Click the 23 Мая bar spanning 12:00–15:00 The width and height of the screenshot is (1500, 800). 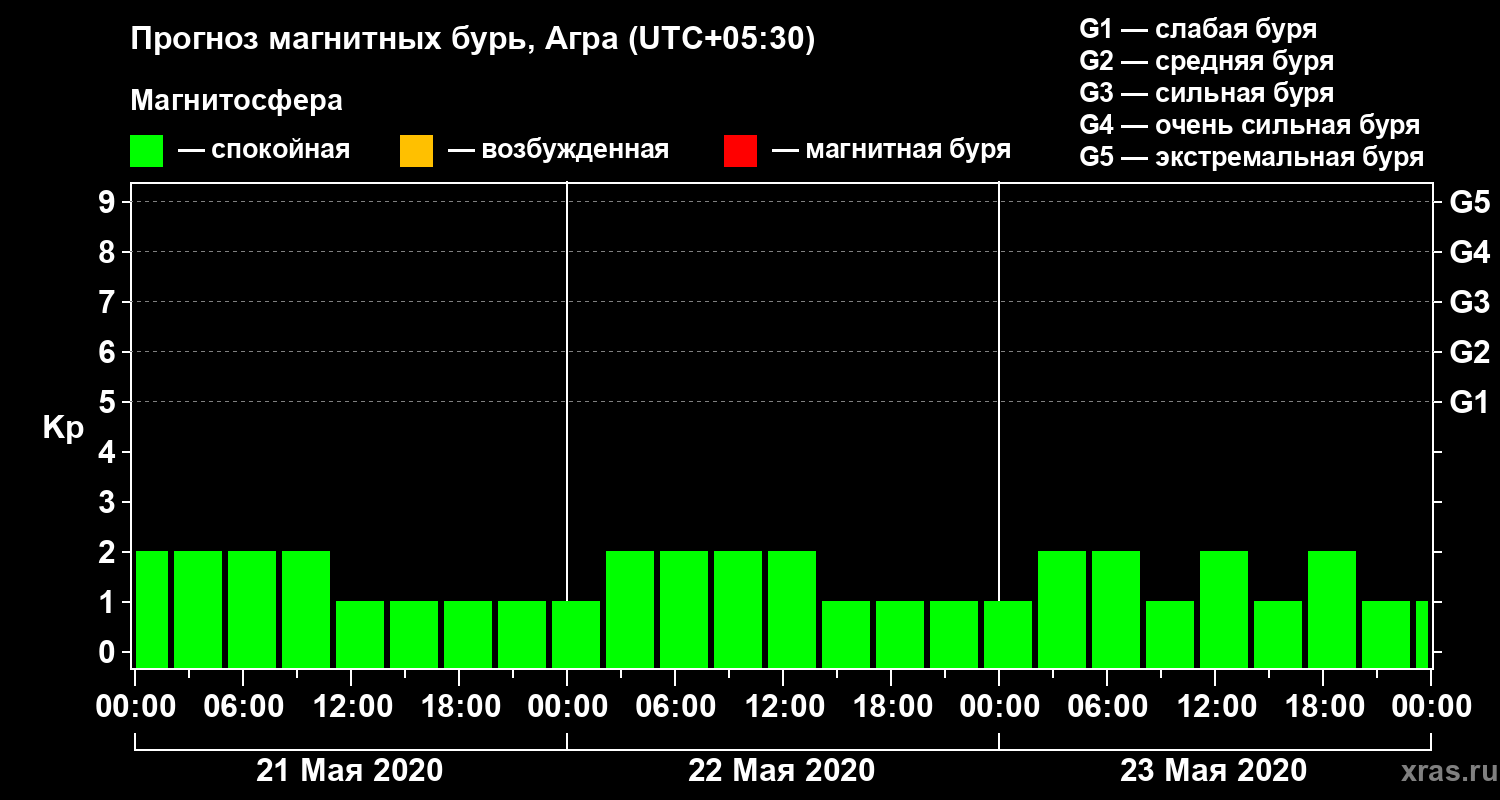(x=1224, y=609)
